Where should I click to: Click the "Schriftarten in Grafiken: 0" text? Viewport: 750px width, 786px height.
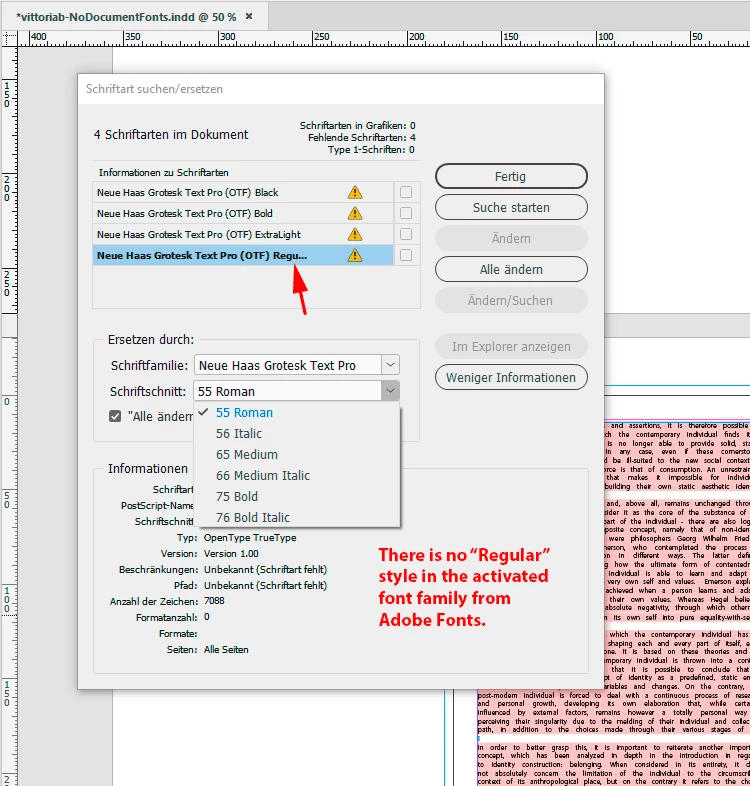pos(357,125)
